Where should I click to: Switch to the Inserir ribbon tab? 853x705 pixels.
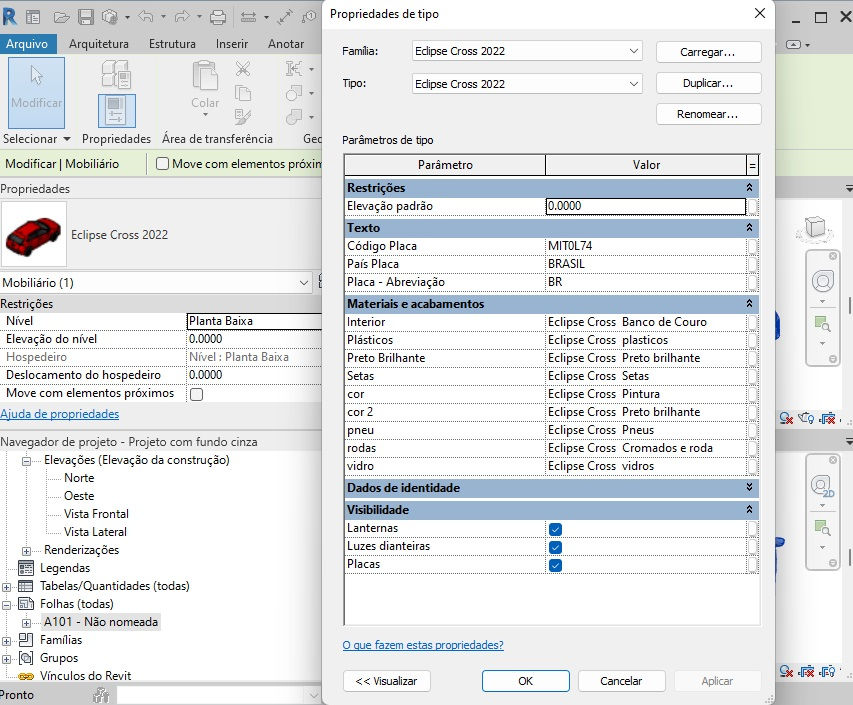[232, 44]
